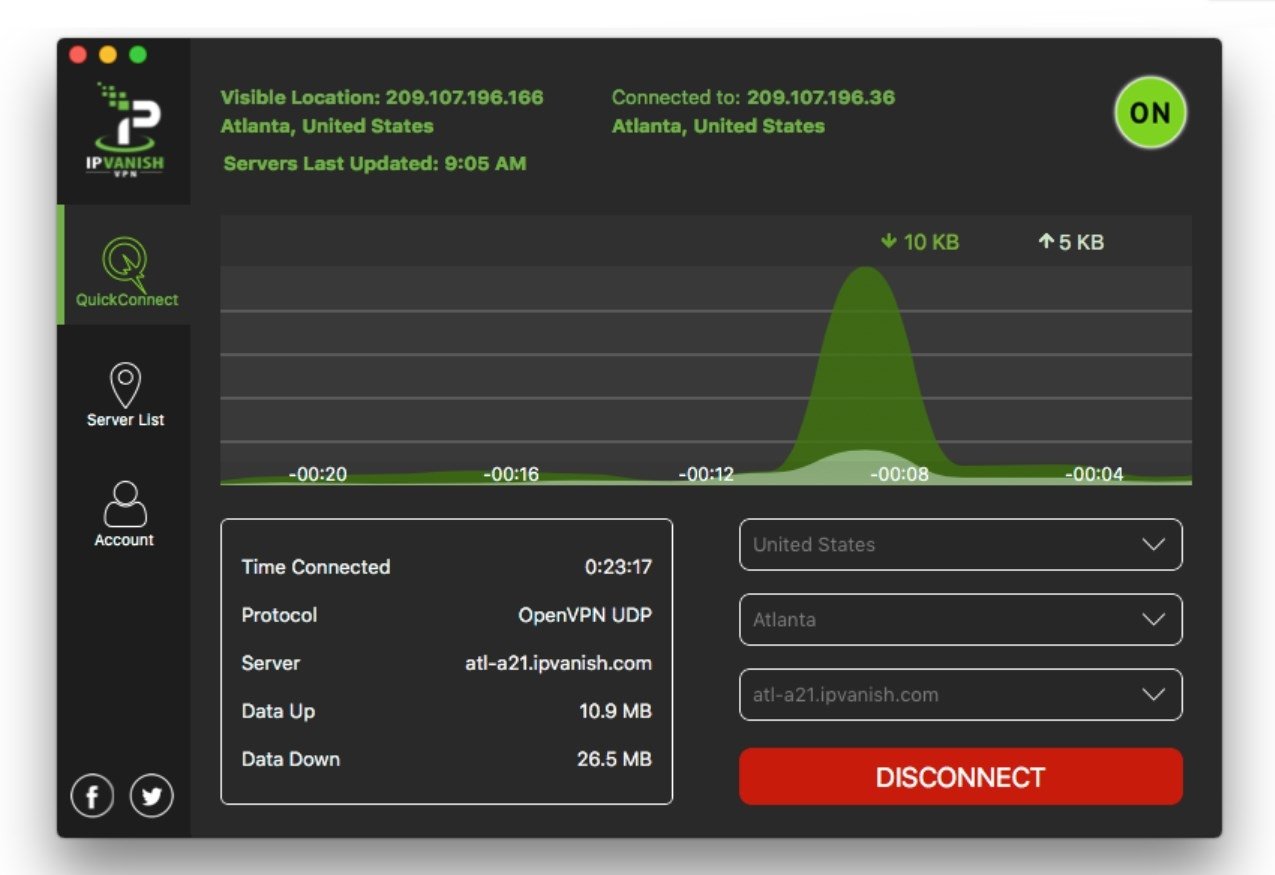The height and width of the screenshot is (875, 1275).
Task: Click the 10 KB download rate indicator
Action: pos(920,242)
